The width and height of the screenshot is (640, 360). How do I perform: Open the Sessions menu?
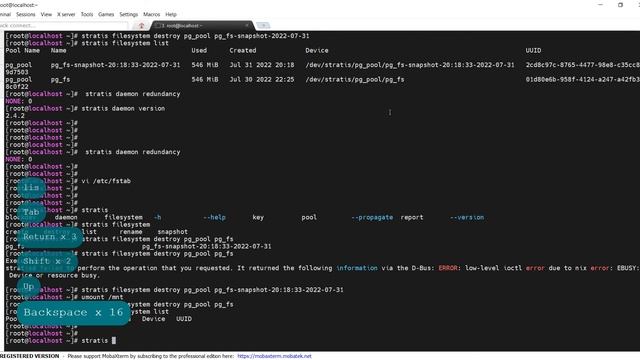25,14
